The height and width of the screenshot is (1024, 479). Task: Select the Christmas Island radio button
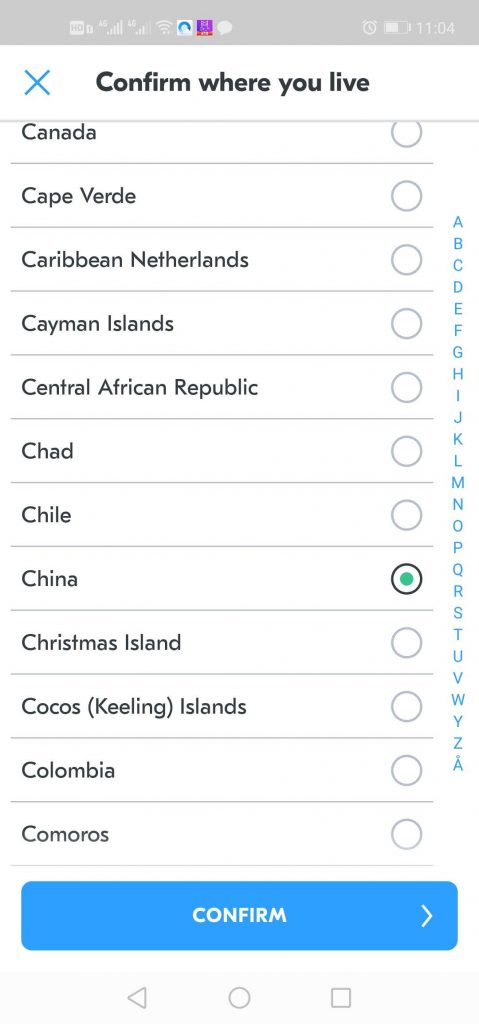coord(406,643)
